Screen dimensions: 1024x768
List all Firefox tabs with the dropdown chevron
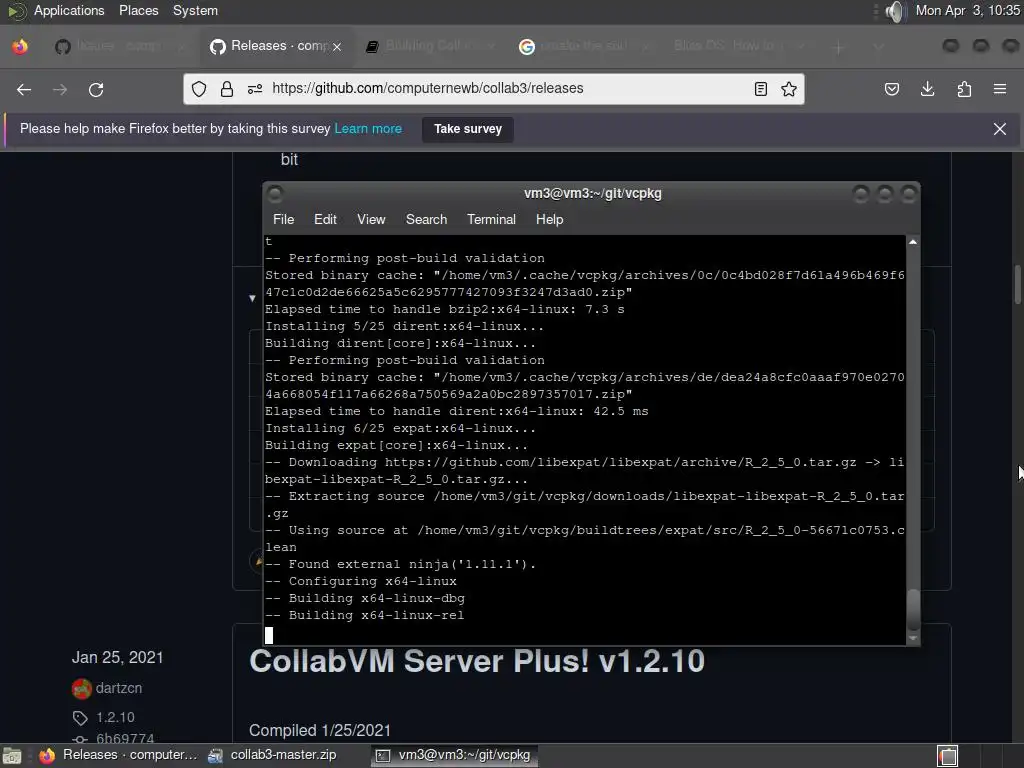(878, 47)
